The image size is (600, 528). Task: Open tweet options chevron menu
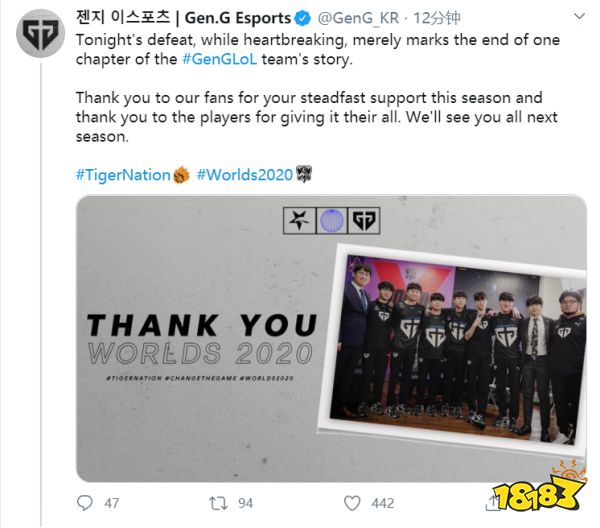pos(580,16)
